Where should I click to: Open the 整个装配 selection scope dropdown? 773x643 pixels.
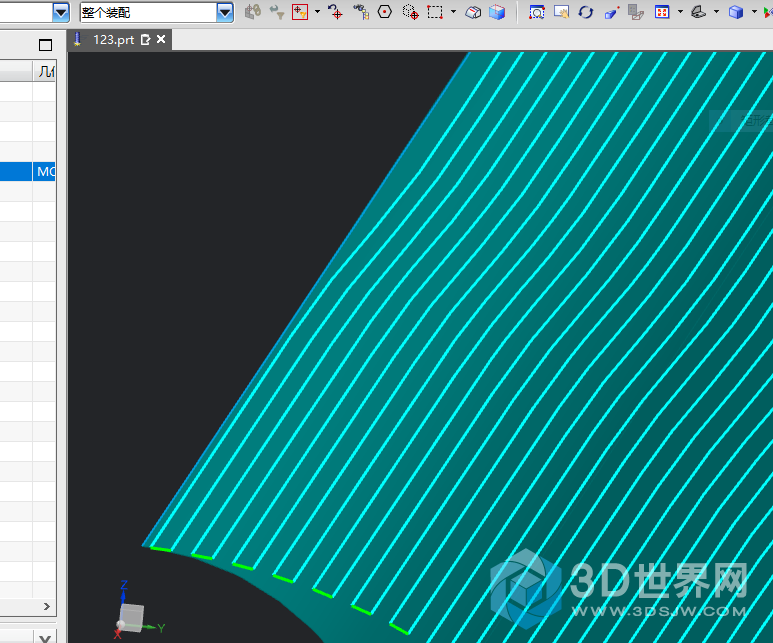click(x=225, y=12)
